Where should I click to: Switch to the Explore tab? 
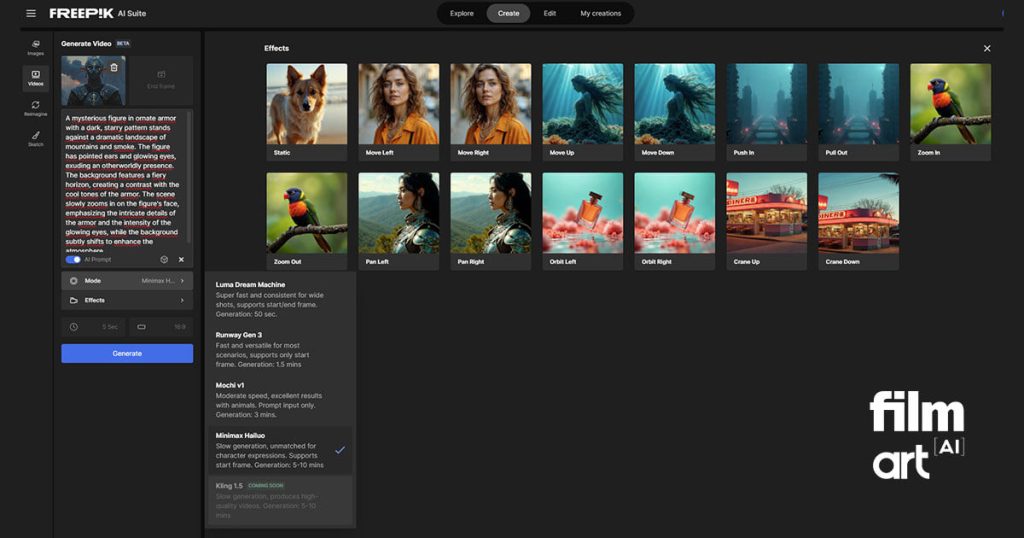click(462, 13)
